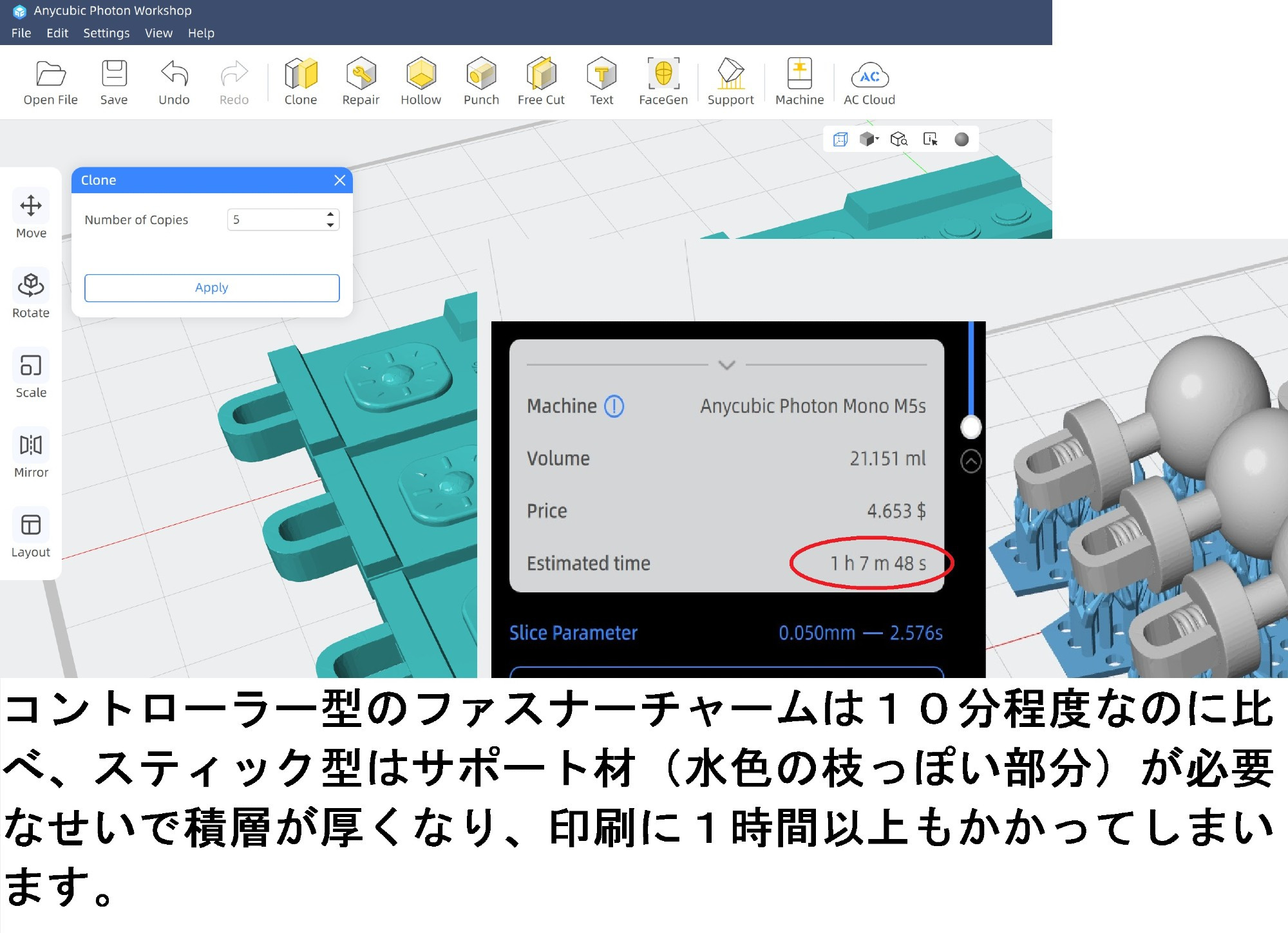Click the Volume value 21.151 ml
The image size is (1288, 933).
(x=887, y=458)
